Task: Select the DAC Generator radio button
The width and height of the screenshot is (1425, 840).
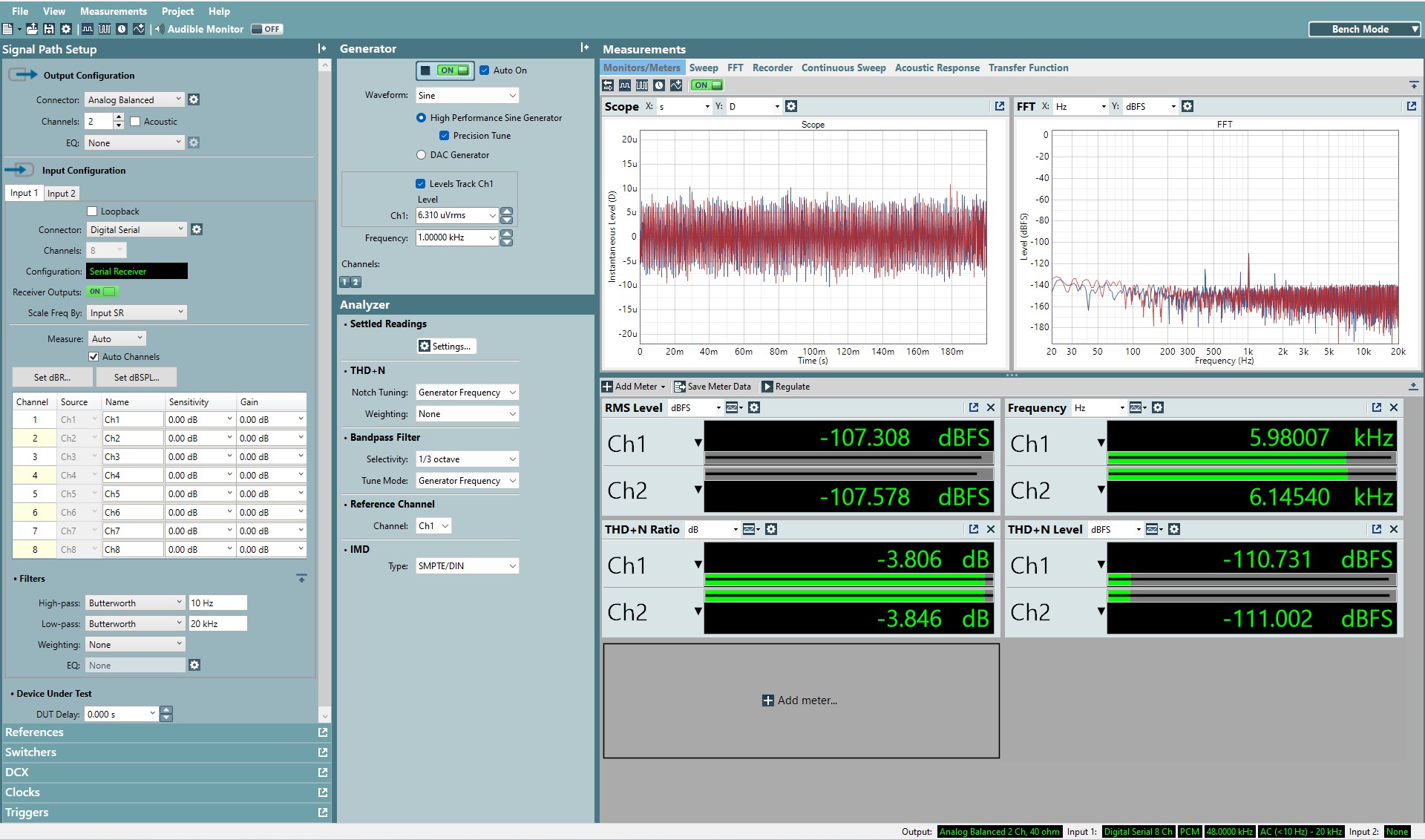Action: [422, 154]
